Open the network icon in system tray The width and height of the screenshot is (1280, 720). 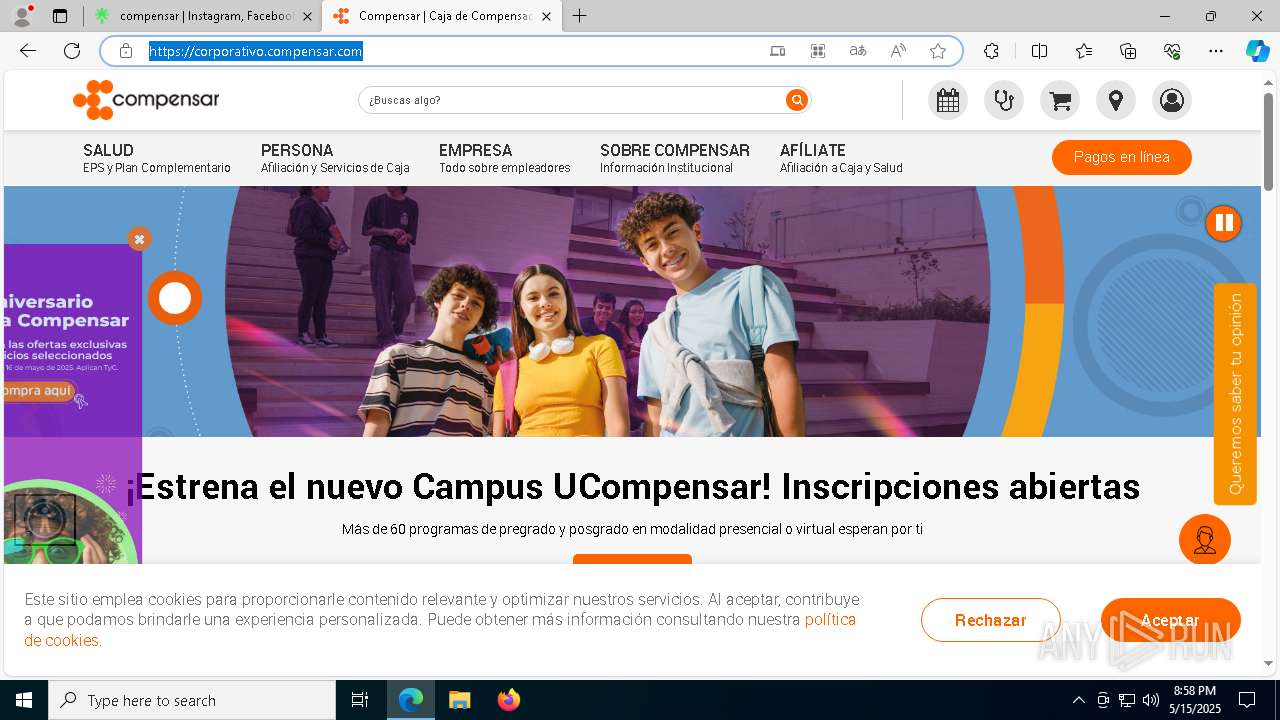click(x=1127, y=700)
